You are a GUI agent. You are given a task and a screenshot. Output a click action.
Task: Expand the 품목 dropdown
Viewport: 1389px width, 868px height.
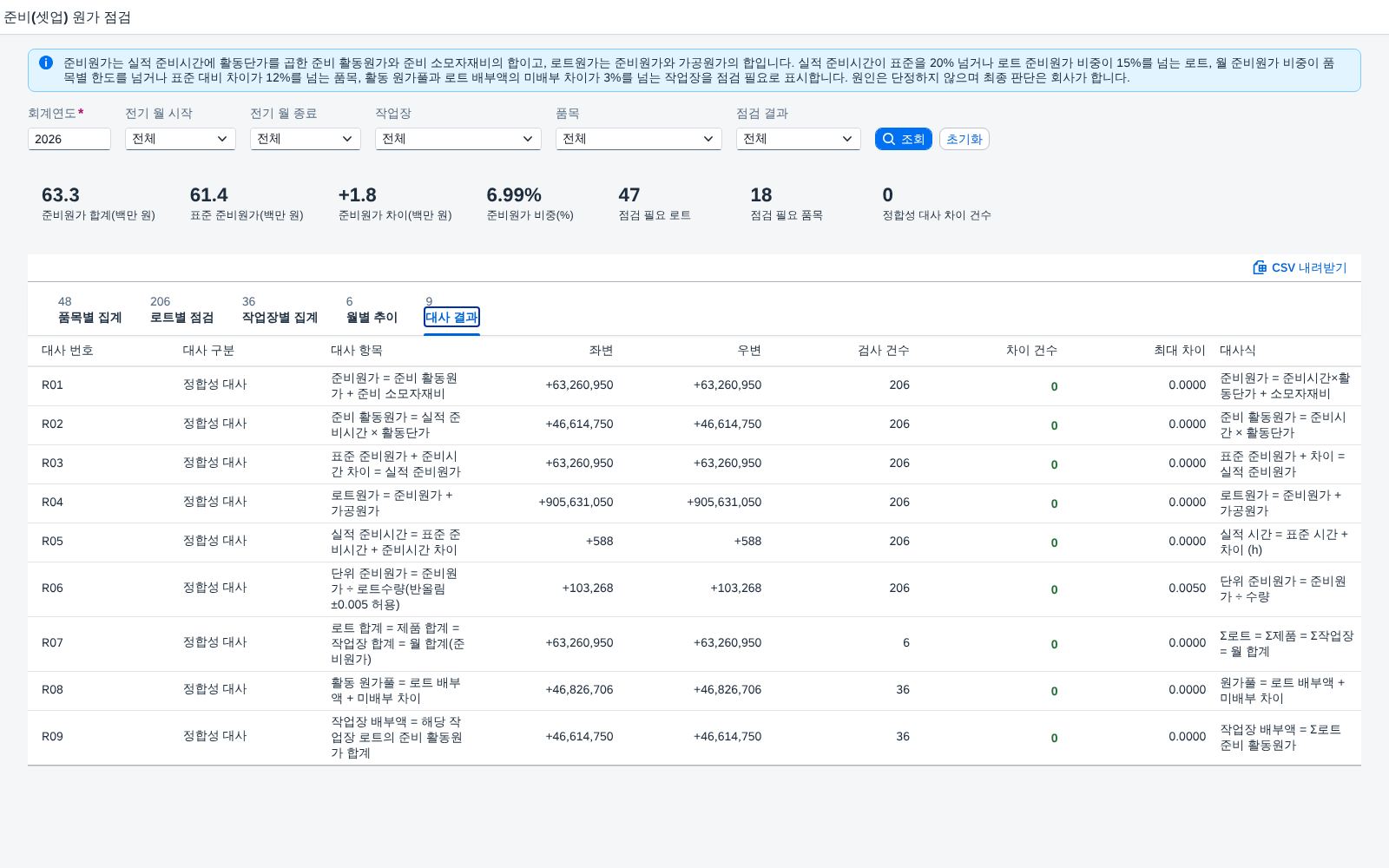639,139
